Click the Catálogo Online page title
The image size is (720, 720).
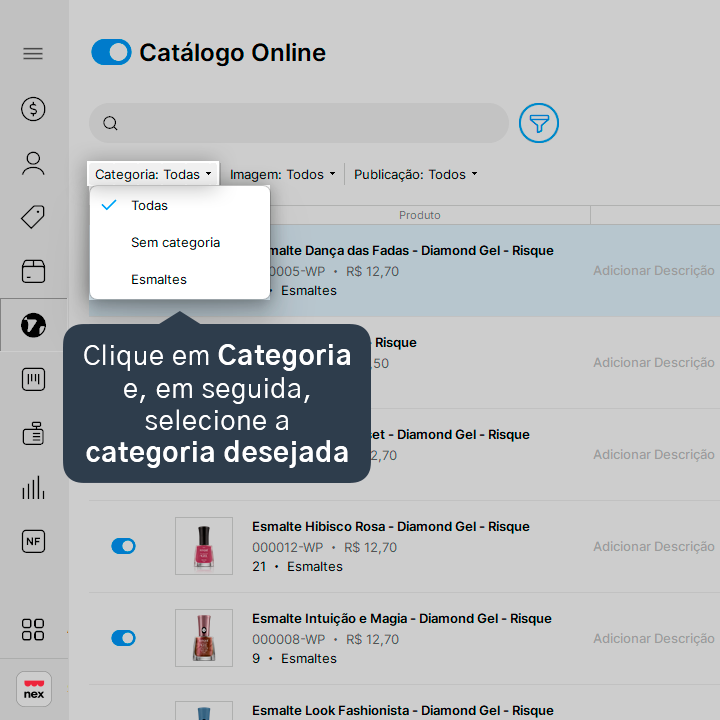click(x=232, y=52)
